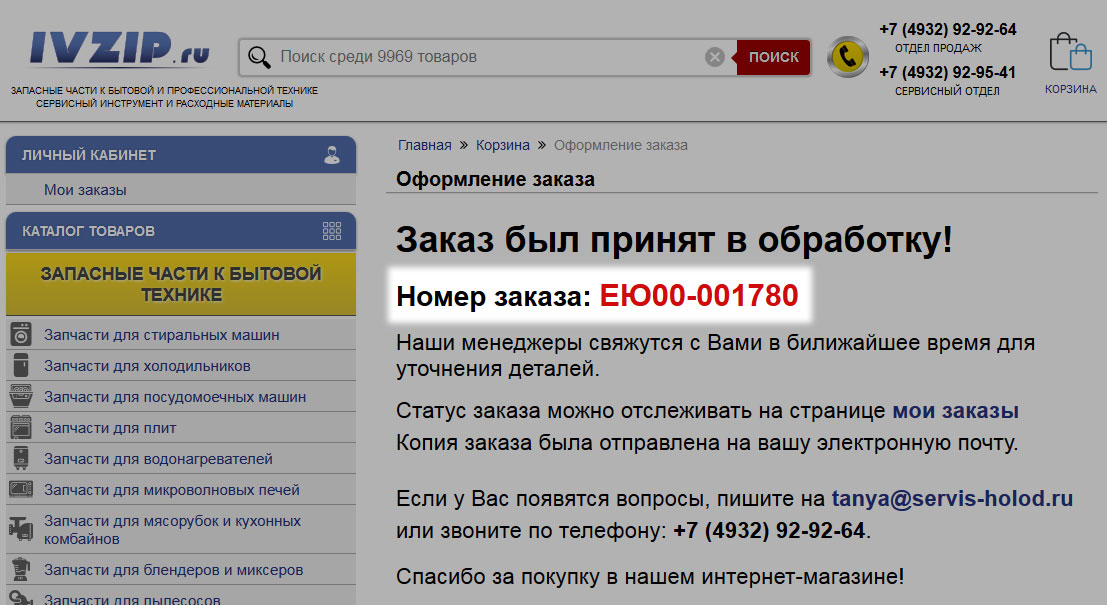
Task: Expand Запасные части к бытовой технике section
Action: coord(181,284)
